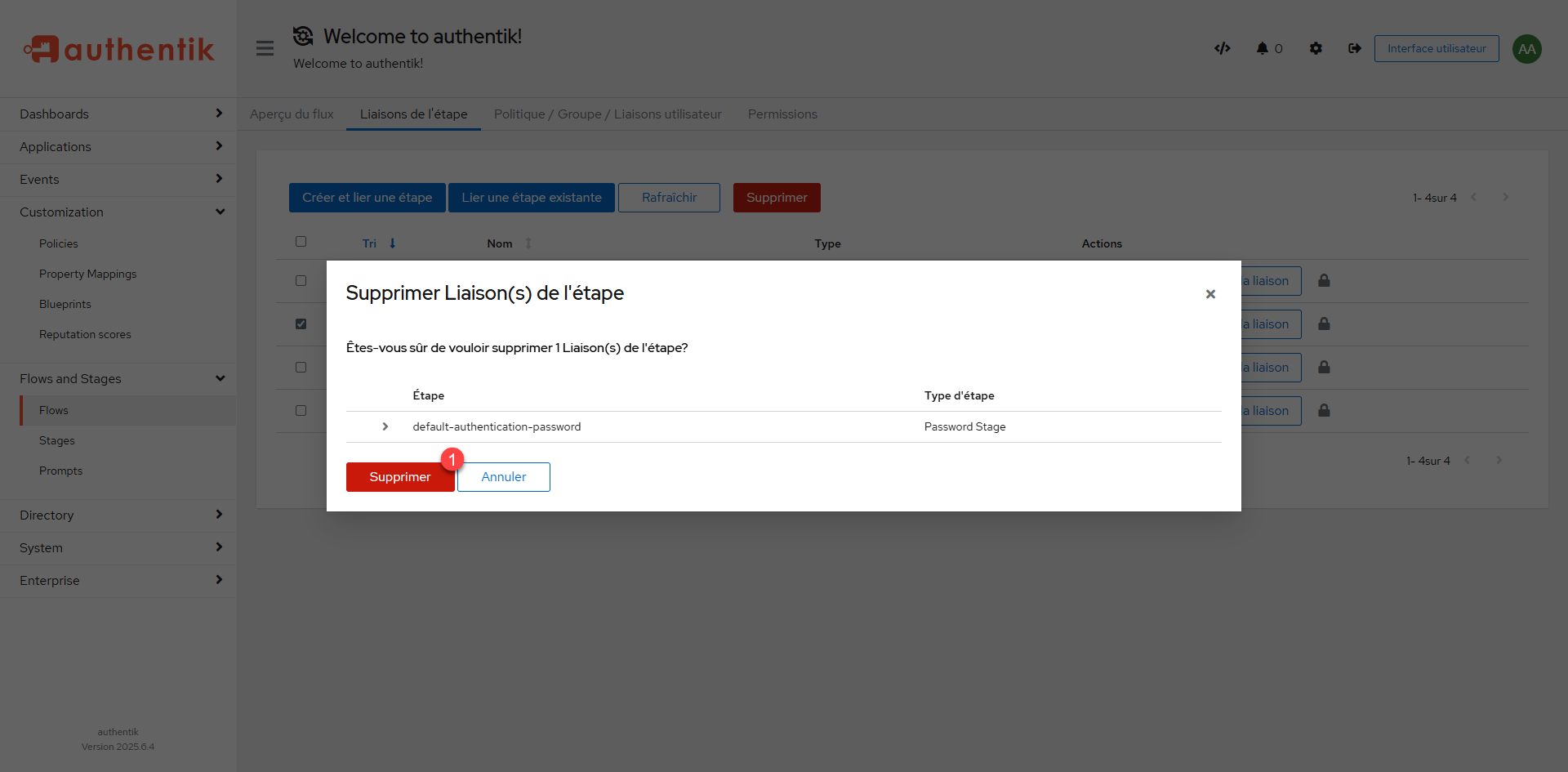Image resolution: width=1568 pixels, height=772 pixels.
Task: Uncheck the selected second row checkbox
Action: click(301, 324)
